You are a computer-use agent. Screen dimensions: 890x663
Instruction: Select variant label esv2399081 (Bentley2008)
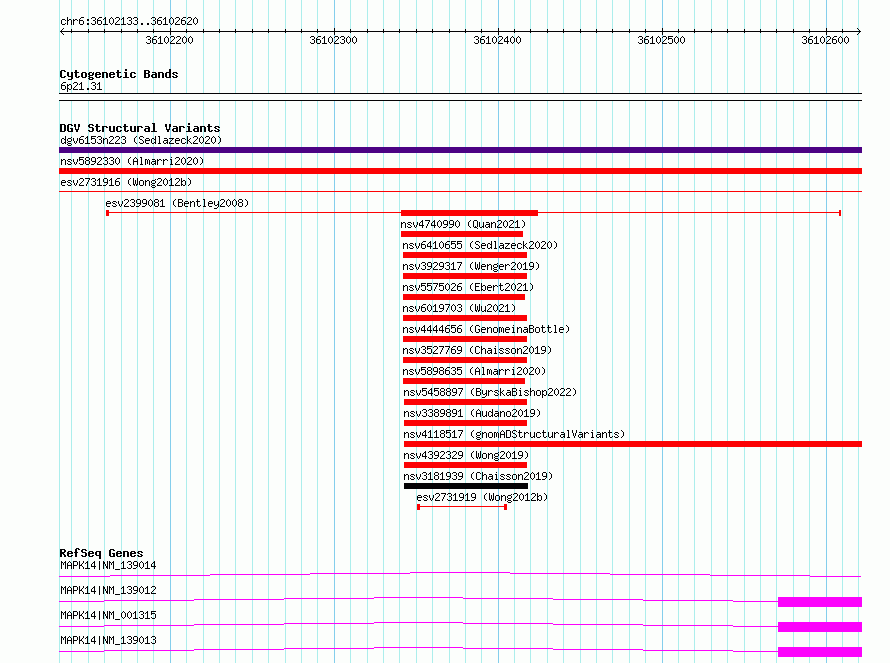tap(177, 203)
